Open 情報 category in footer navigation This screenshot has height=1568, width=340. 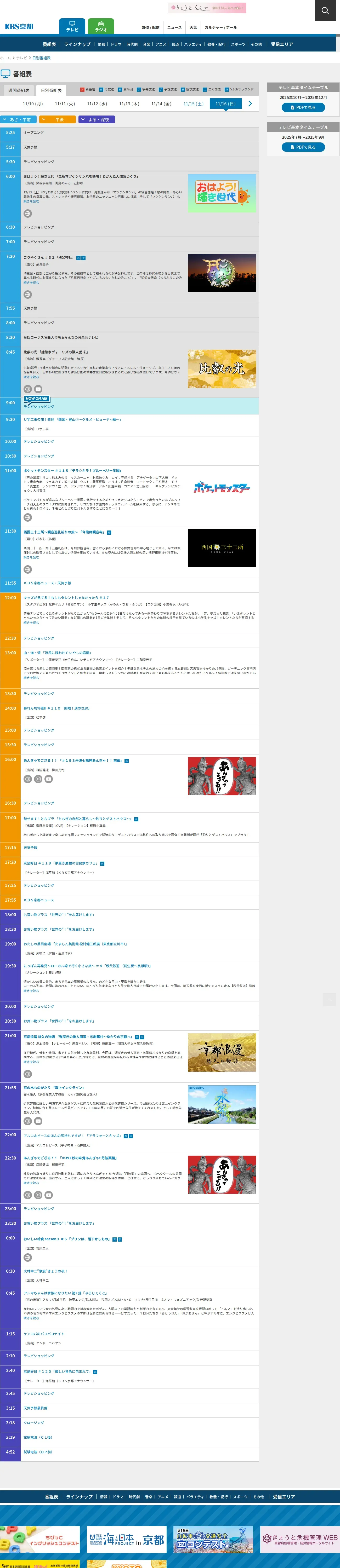pyautogui.click(x=104, y=1496)
